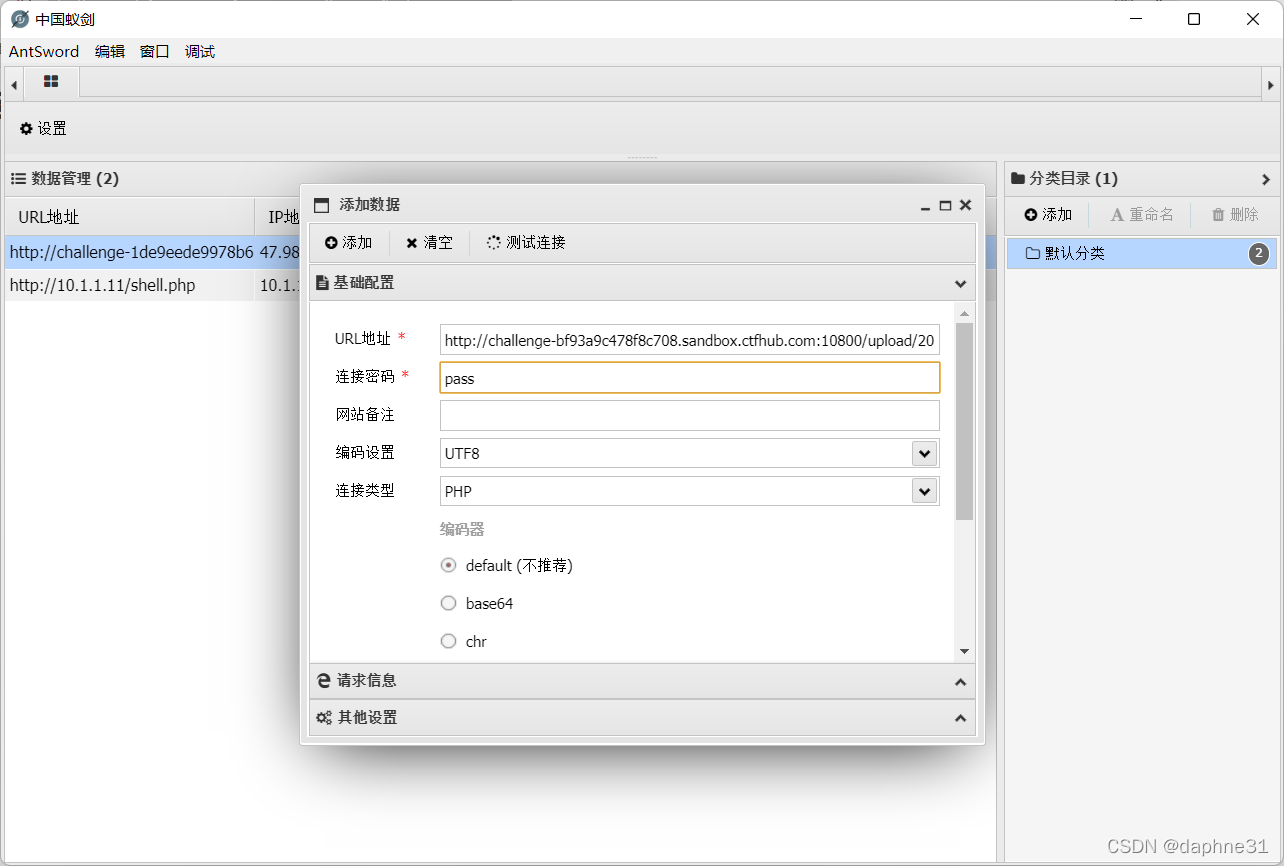Viewport: 1284px width, 866px height.
Task: Select the challenge-1de9eede9978b6 URL row
Action: pos(131,253)
